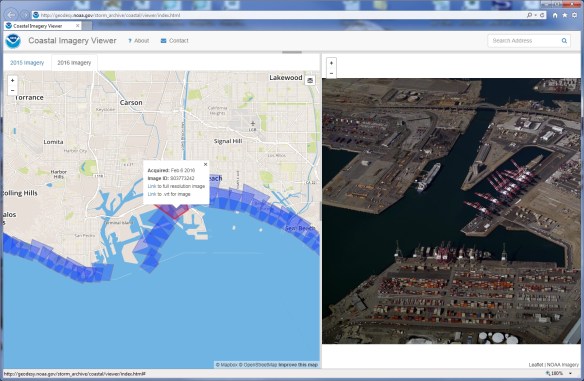
Task: Click the Seal Beach map label
Action: coord(300,228)
